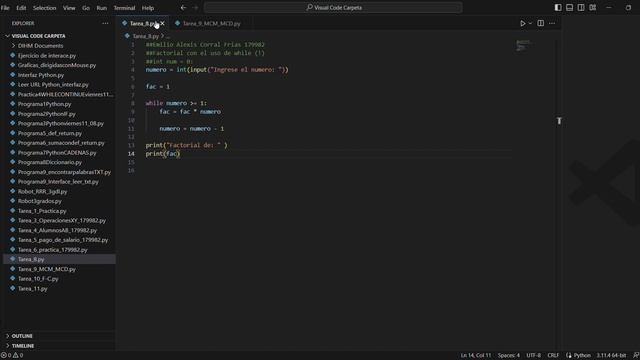Open Robot_RRR_3gdl.py file
Image resolution: width=640 pixels, height=360 pixels.
42,191
